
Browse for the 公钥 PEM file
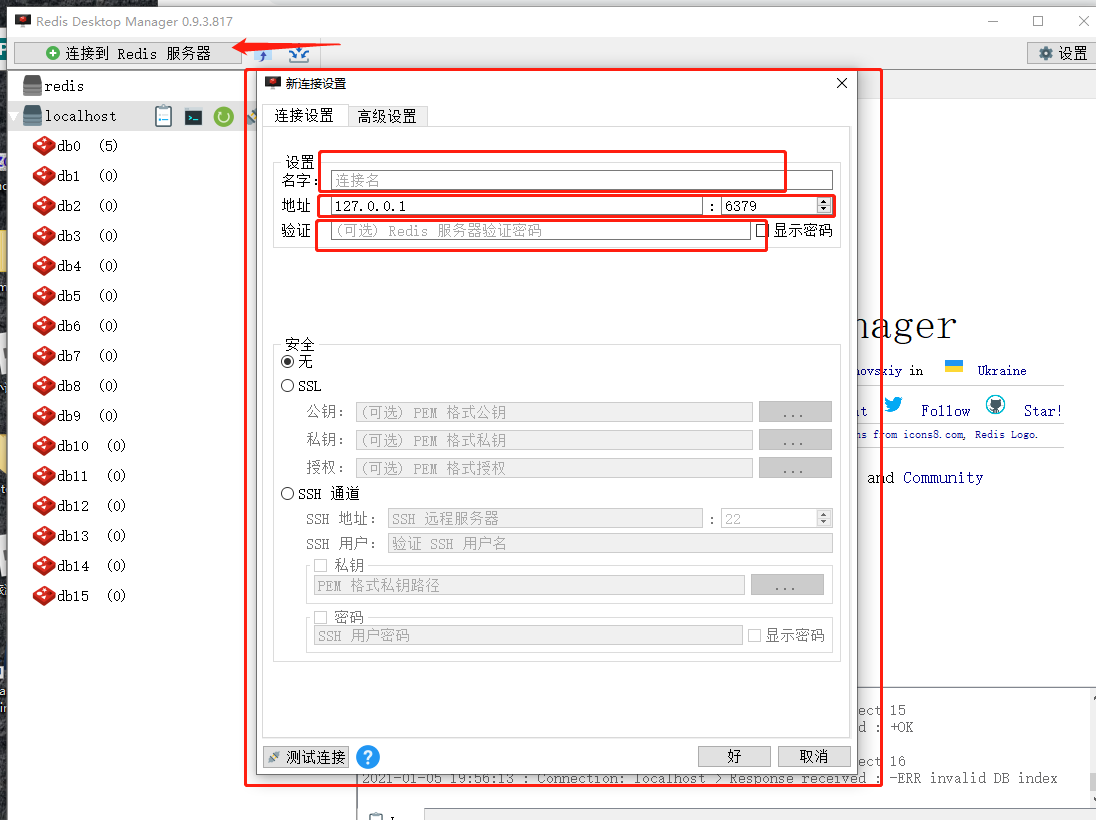[x=795, y=412]
